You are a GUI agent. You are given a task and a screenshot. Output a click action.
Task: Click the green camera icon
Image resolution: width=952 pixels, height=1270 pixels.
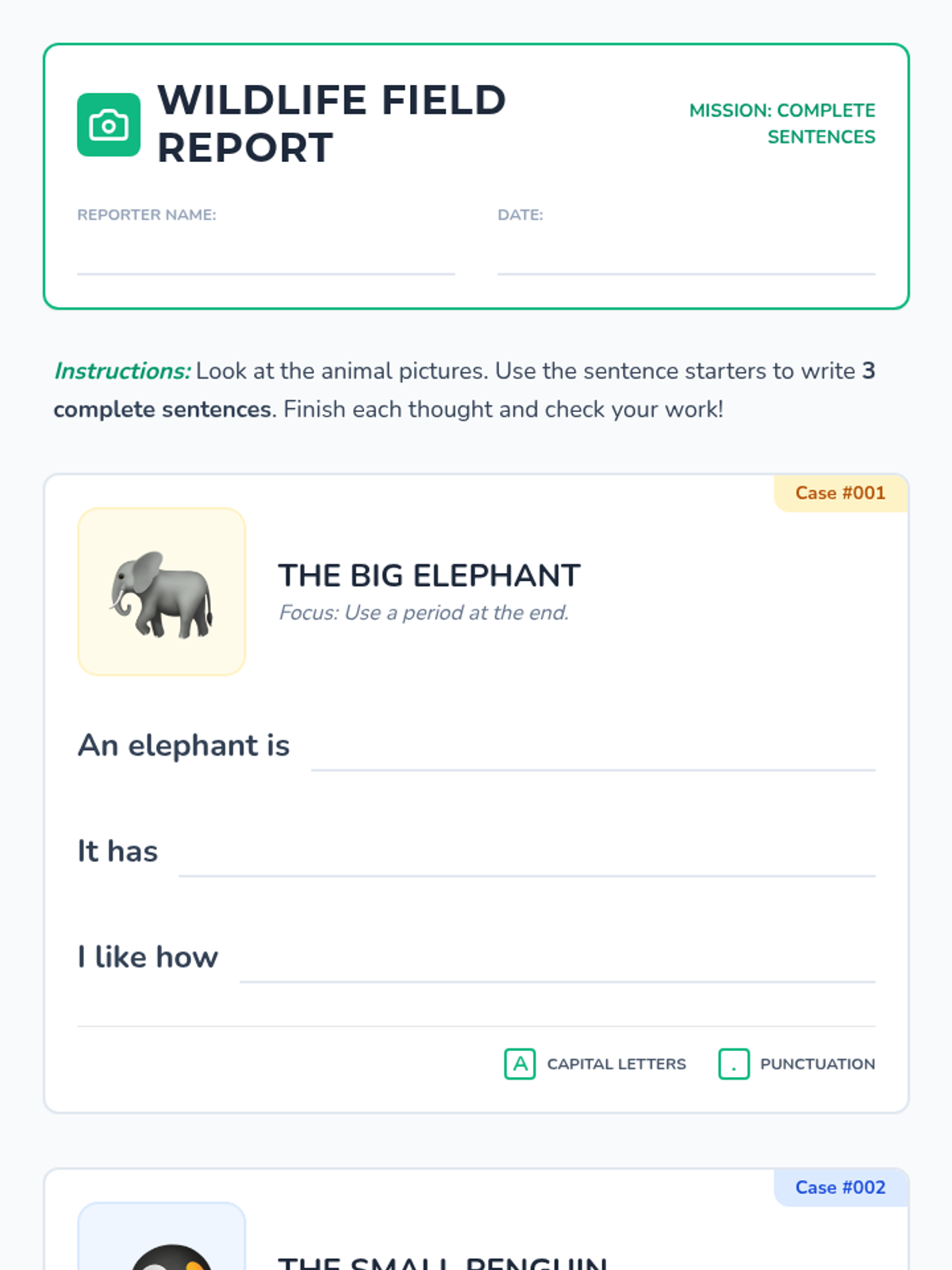coord(109,125)
